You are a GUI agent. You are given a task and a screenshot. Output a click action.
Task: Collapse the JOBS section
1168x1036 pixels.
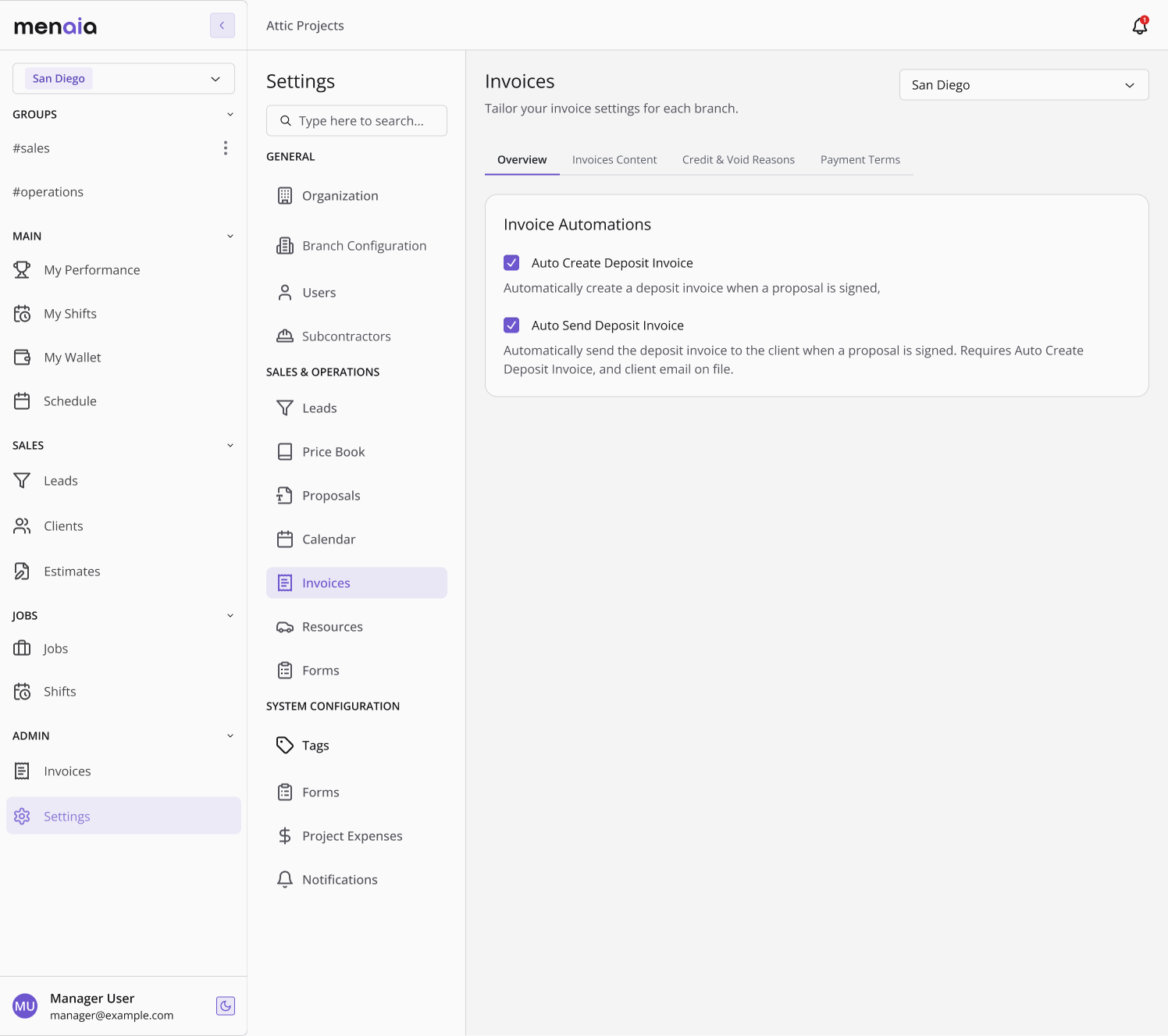tap(230, 616)
